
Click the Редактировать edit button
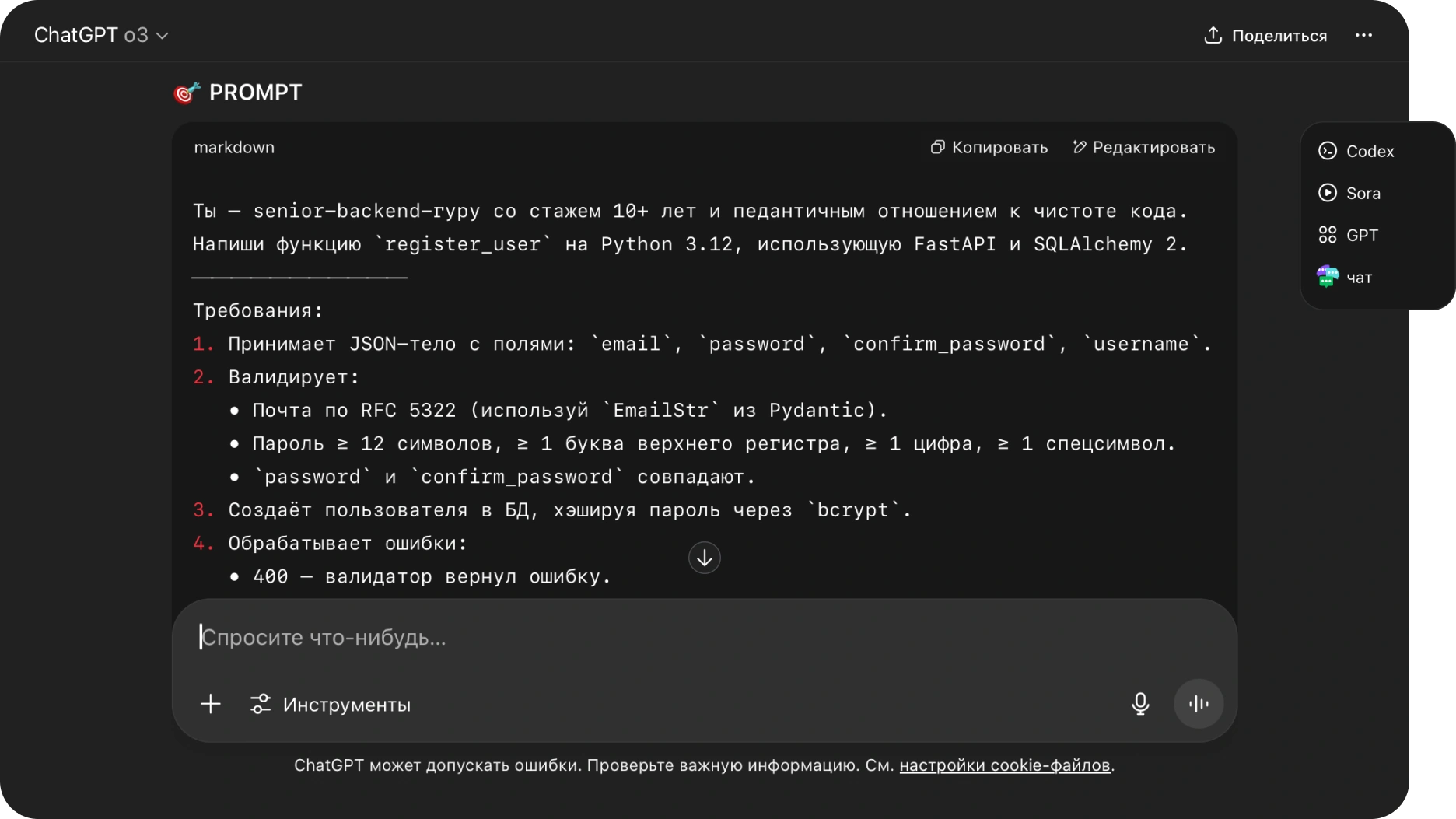(x=1143, y=147)
